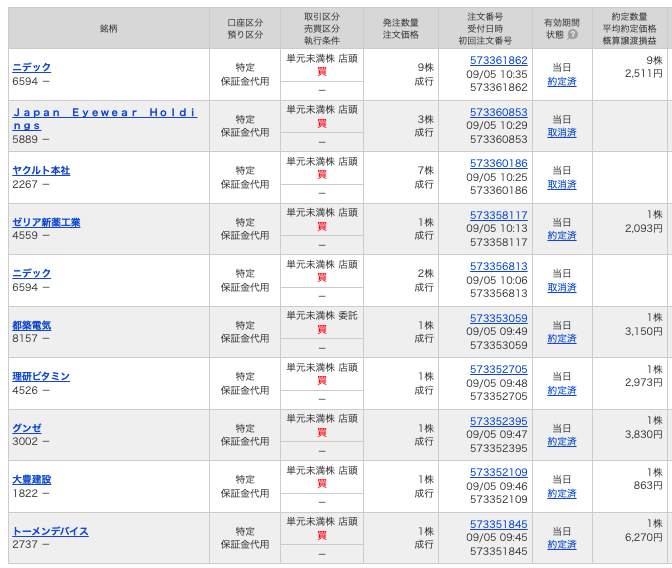Click stock code 2267 under ヤクルト本社

25,184
